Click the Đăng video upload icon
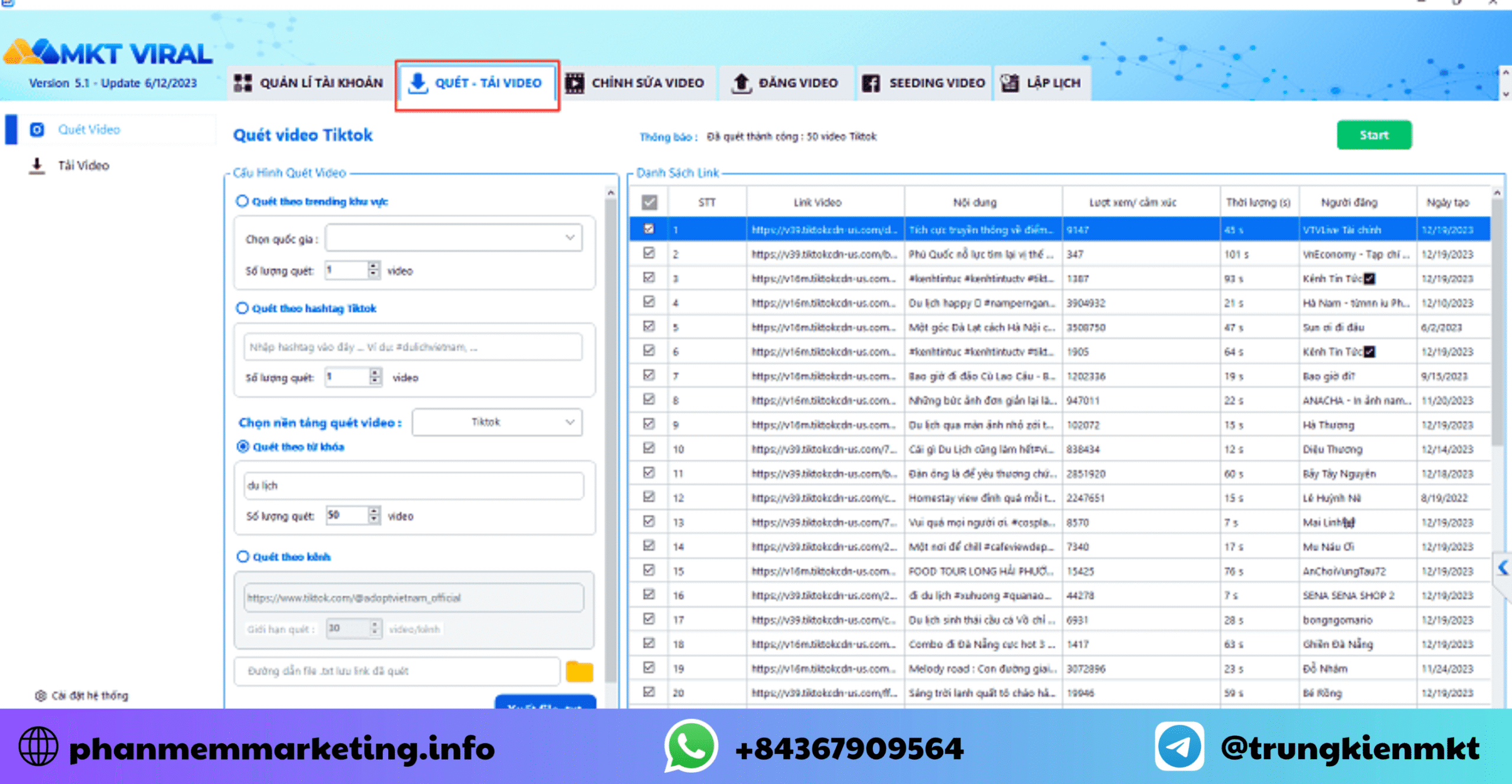This screenshot has width=1512, height=784. [x=741, y=83]
